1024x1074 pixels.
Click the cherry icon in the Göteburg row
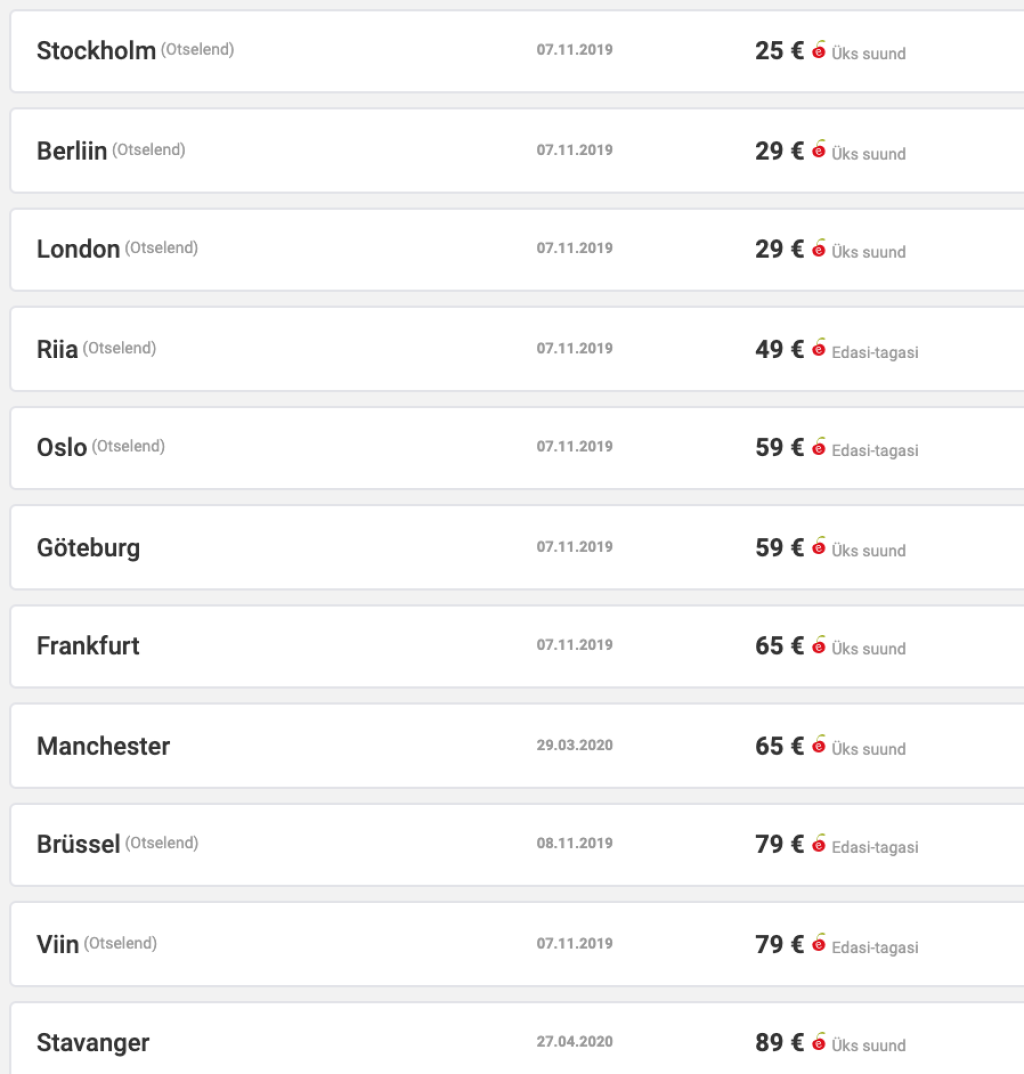(819, 547)
